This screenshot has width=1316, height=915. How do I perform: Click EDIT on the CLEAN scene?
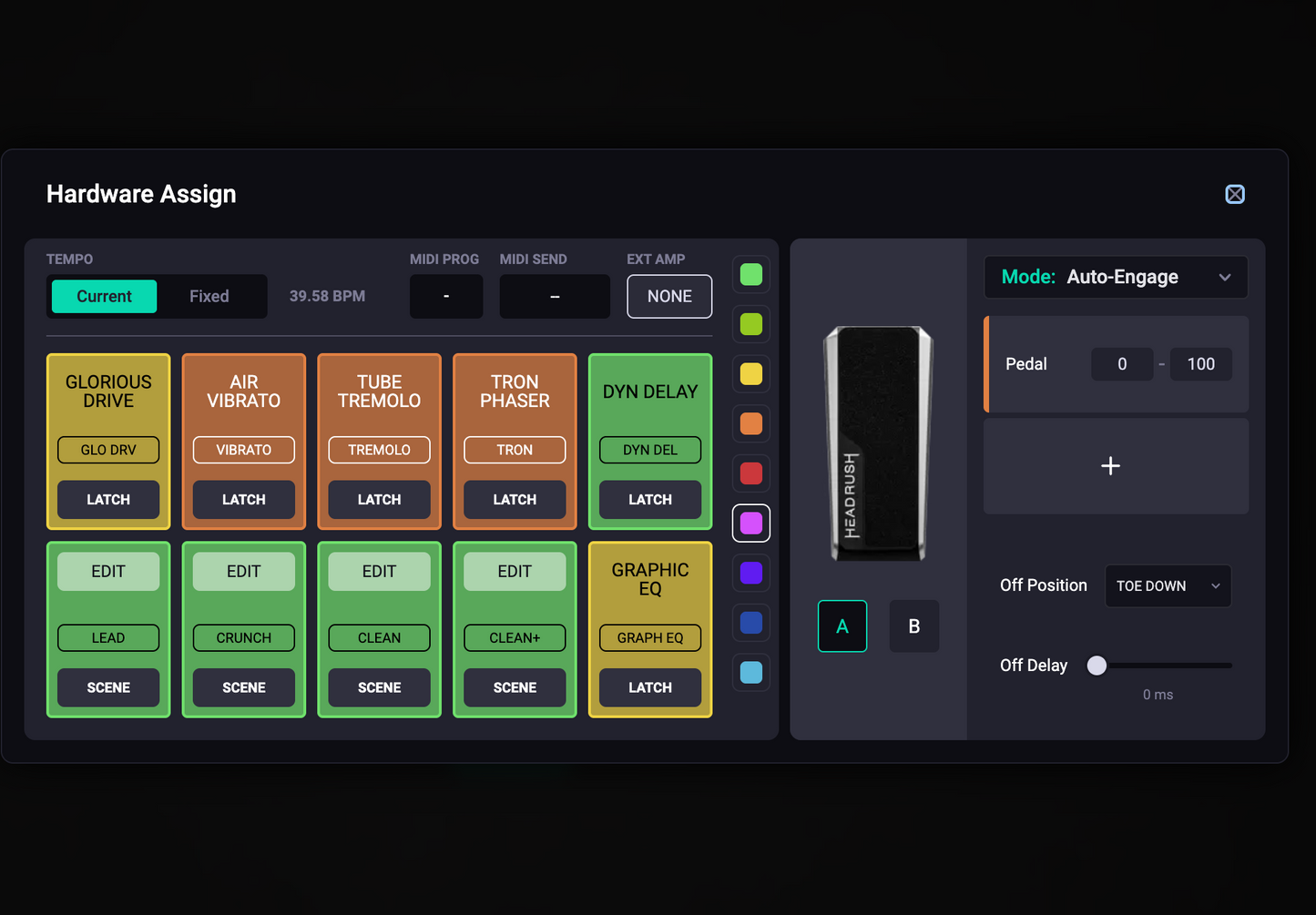(x=380, y=572)
